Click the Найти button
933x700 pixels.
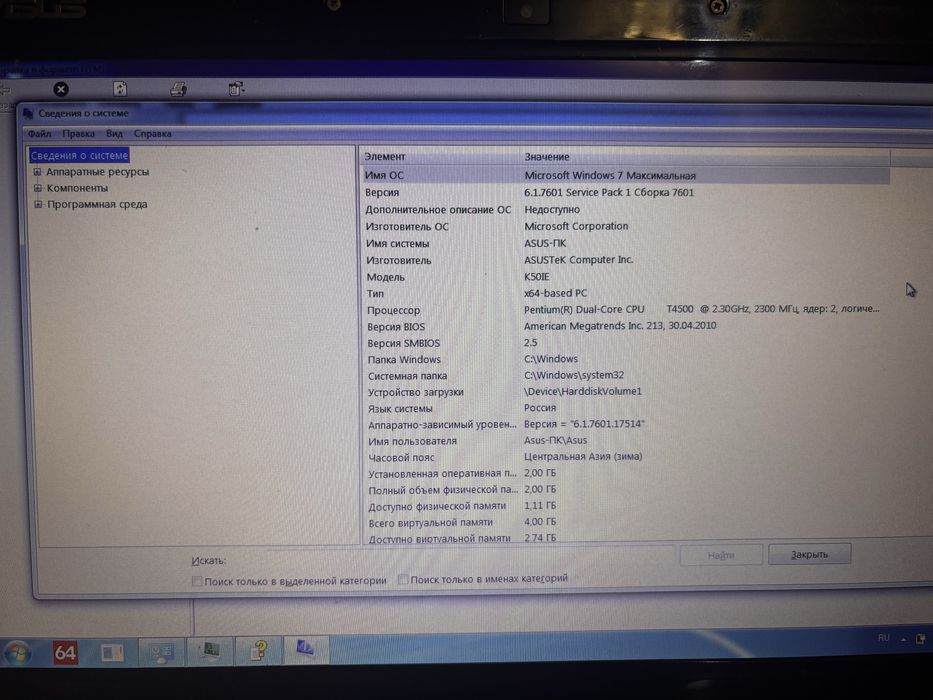point(721,555)
